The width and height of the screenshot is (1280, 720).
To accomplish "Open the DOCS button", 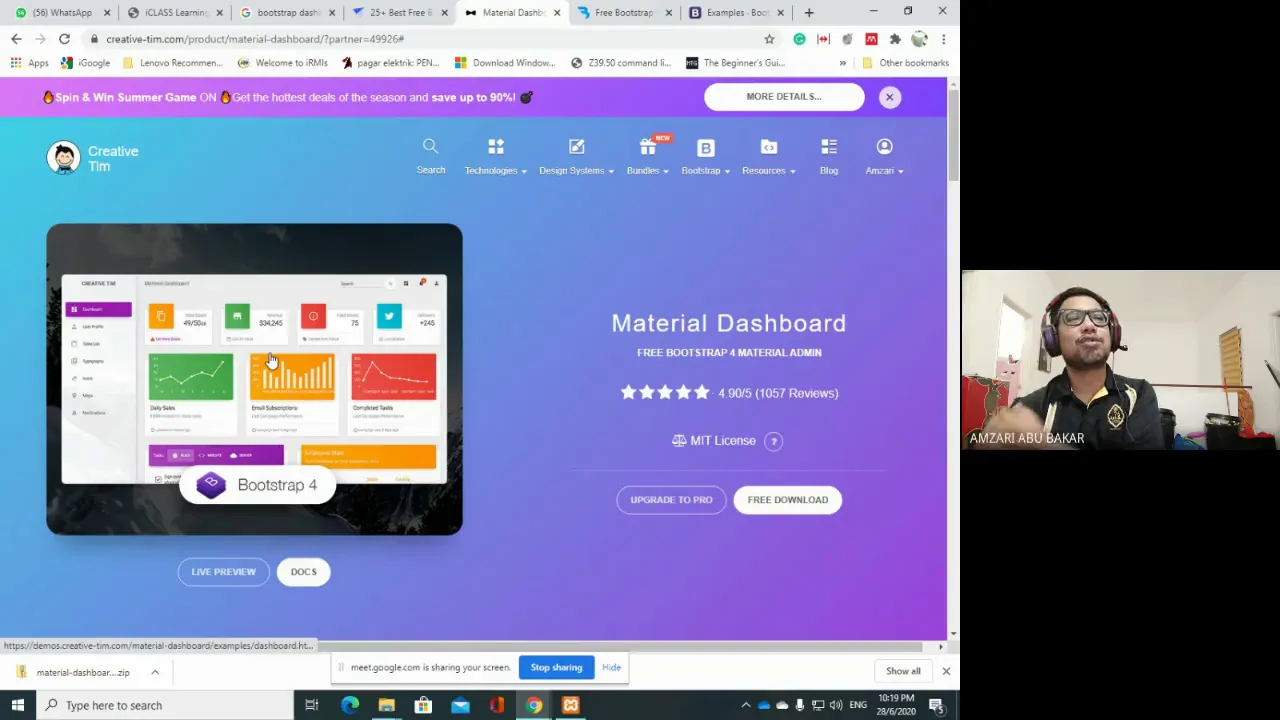I will click(303, 572).
